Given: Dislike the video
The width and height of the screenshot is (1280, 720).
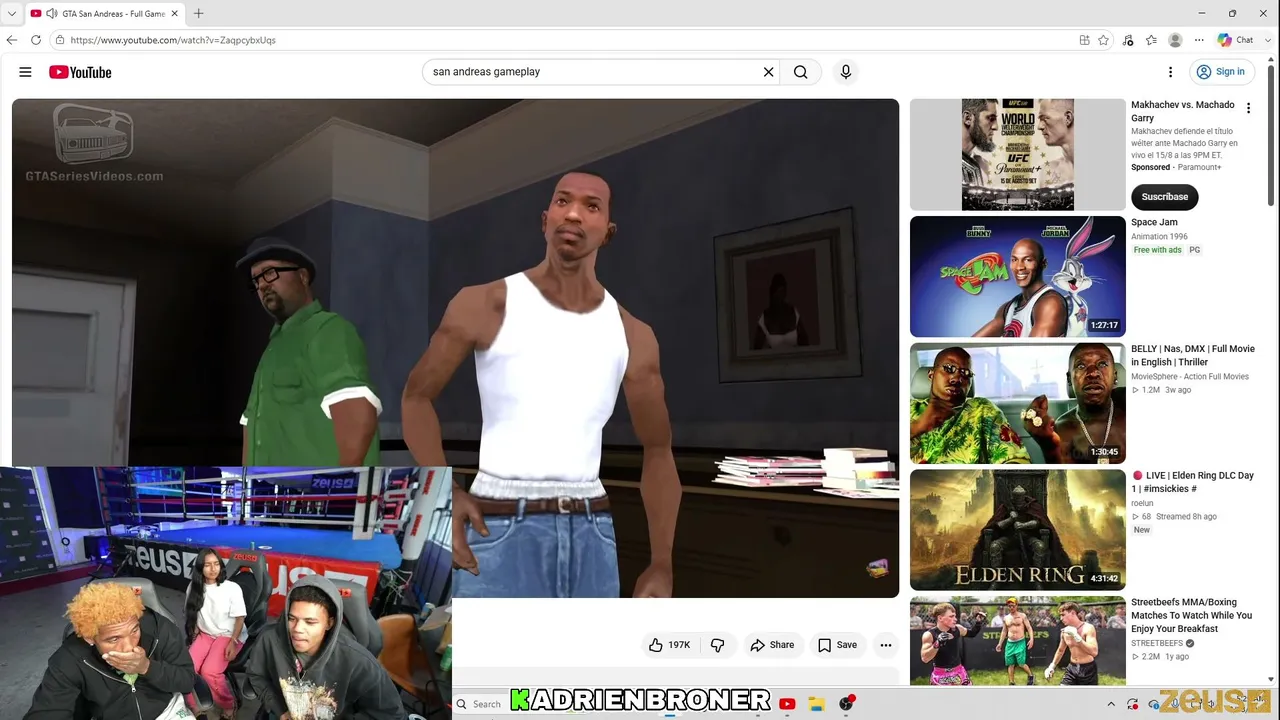Looking at the screenshot, I should (717, 645).
